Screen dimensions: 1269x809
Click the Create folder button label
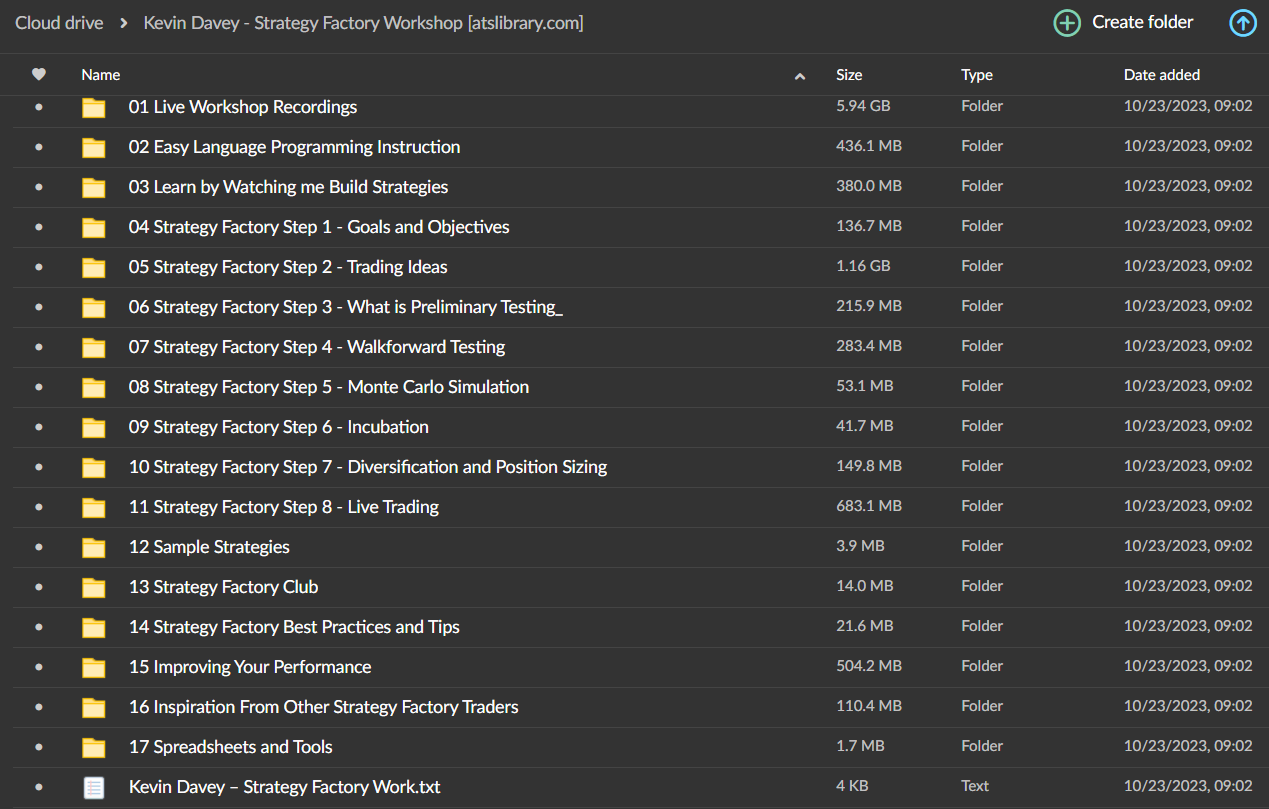point(1142,22)
